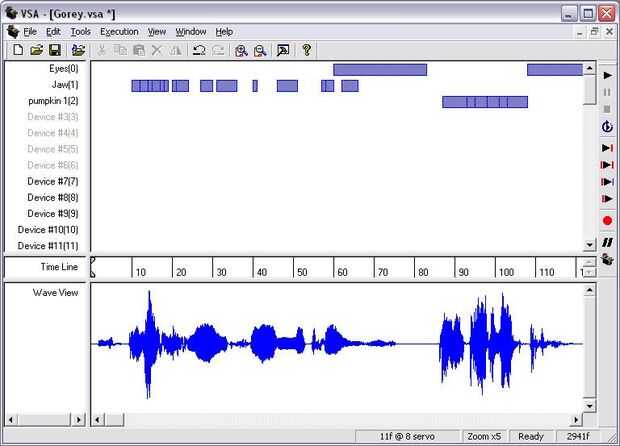
Task: Zoom in on the timeline with magnifier
Action: (241, 50)
